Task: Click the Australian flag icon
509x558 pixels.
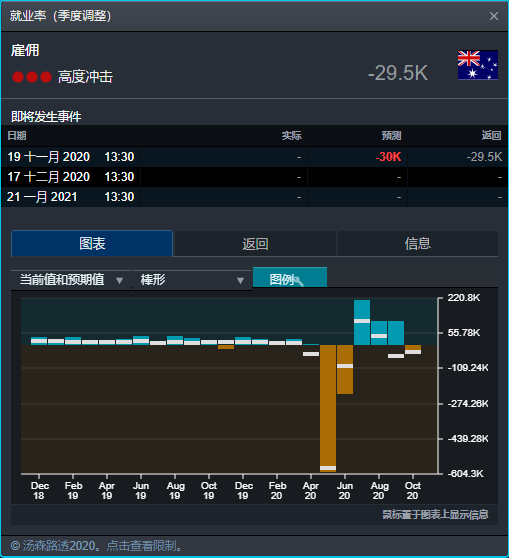Action: [x=478, y=65]
